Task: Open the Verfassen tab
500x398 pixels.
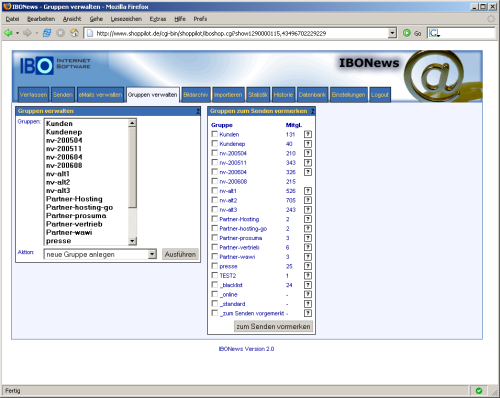Action: click(33, 95)
